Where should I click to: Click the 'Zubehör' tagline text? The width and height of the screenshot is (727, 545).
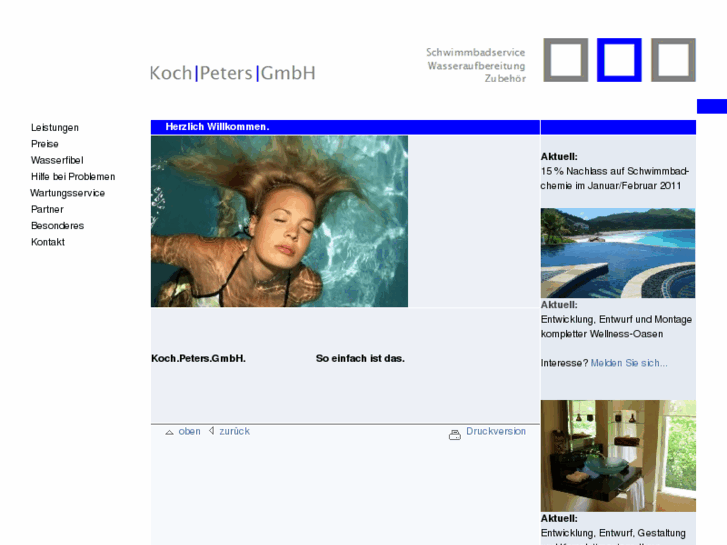(505, 79)
